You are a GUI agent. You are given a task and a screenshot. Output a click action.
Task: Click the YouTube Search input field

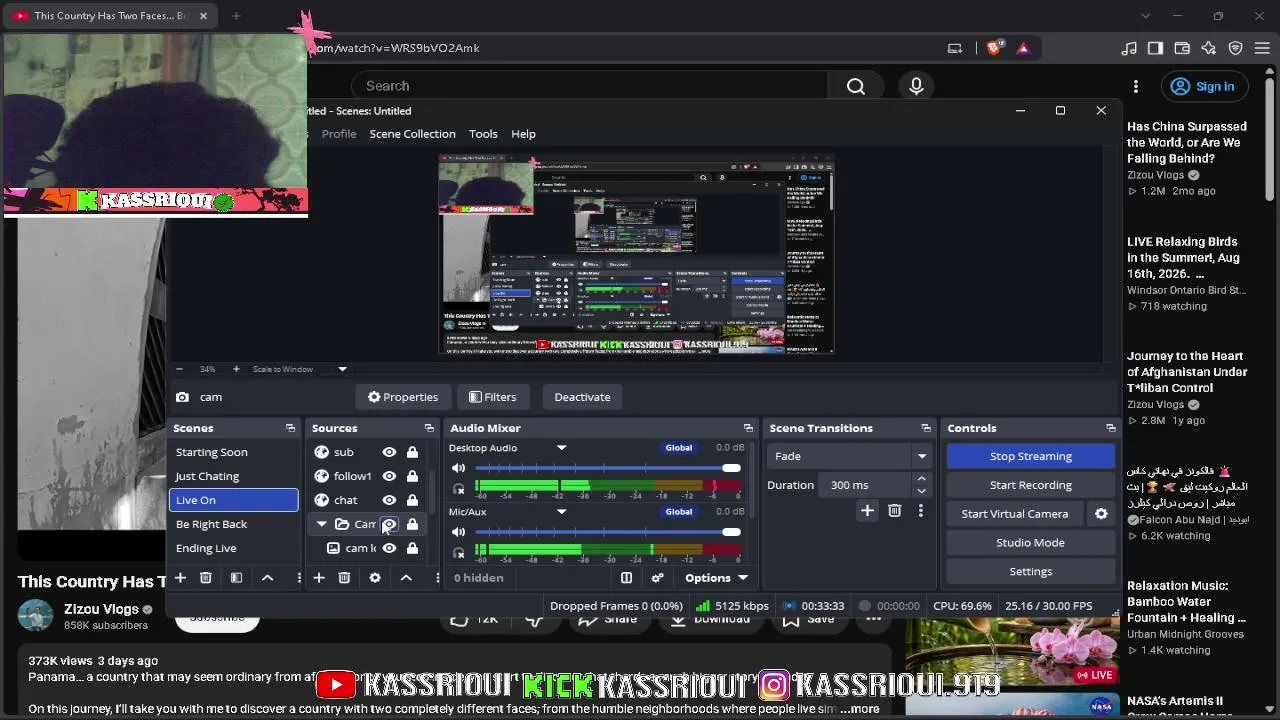click(x=590, y=86)
